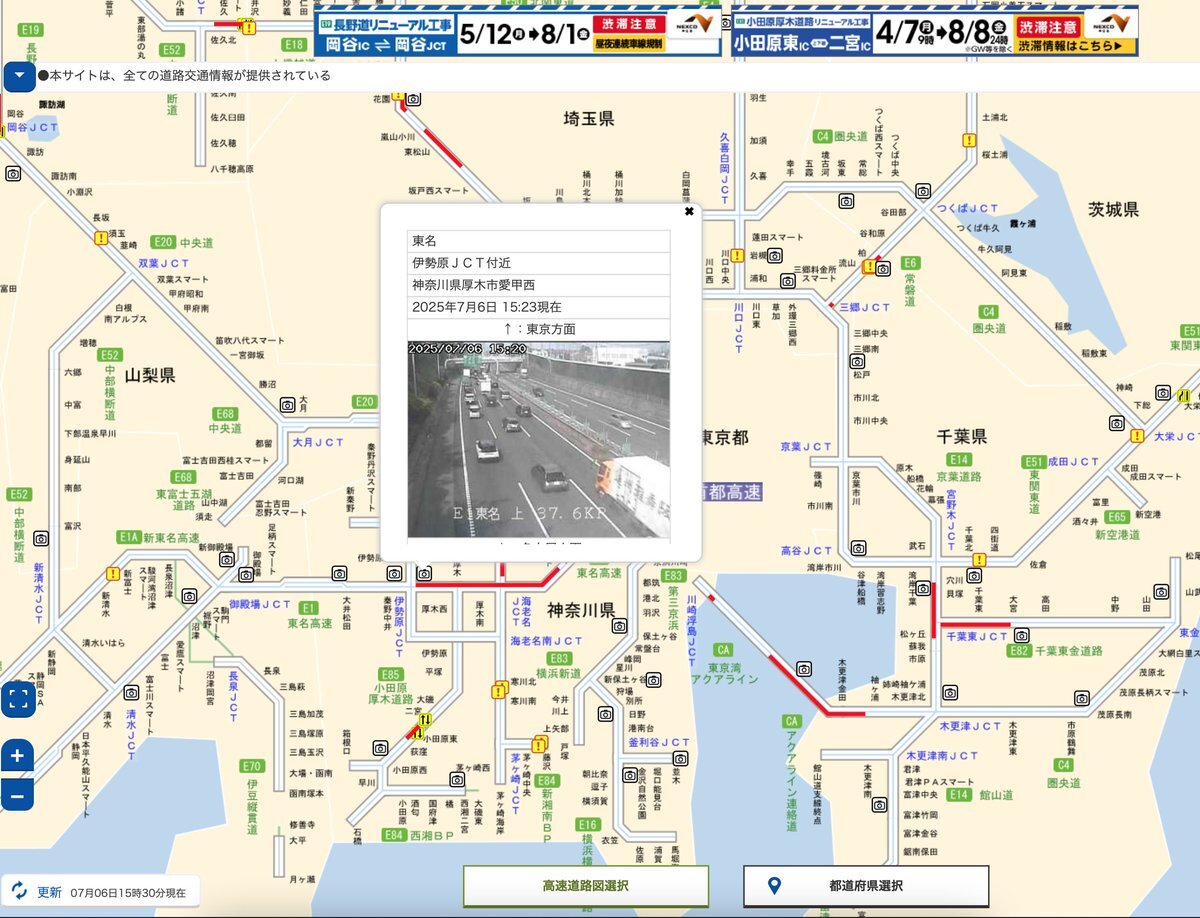
Task: Click the ↑：東京方面 direction label
Action: (539, 329)
